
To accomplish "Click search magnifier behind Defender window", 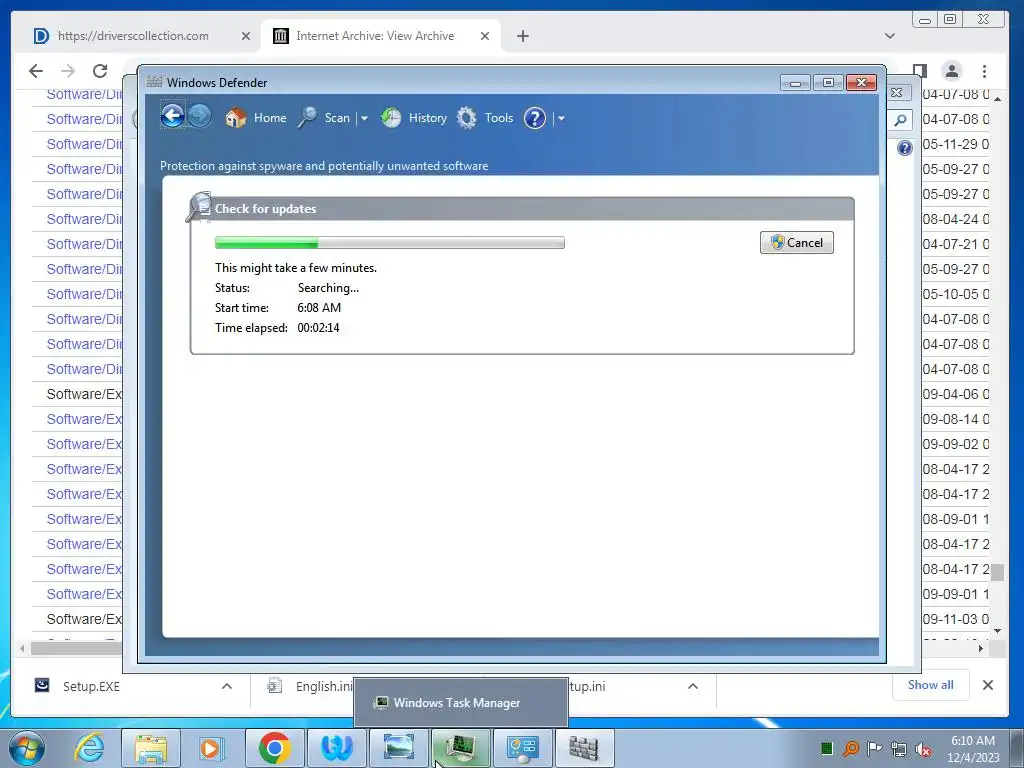I will [900, 120].
